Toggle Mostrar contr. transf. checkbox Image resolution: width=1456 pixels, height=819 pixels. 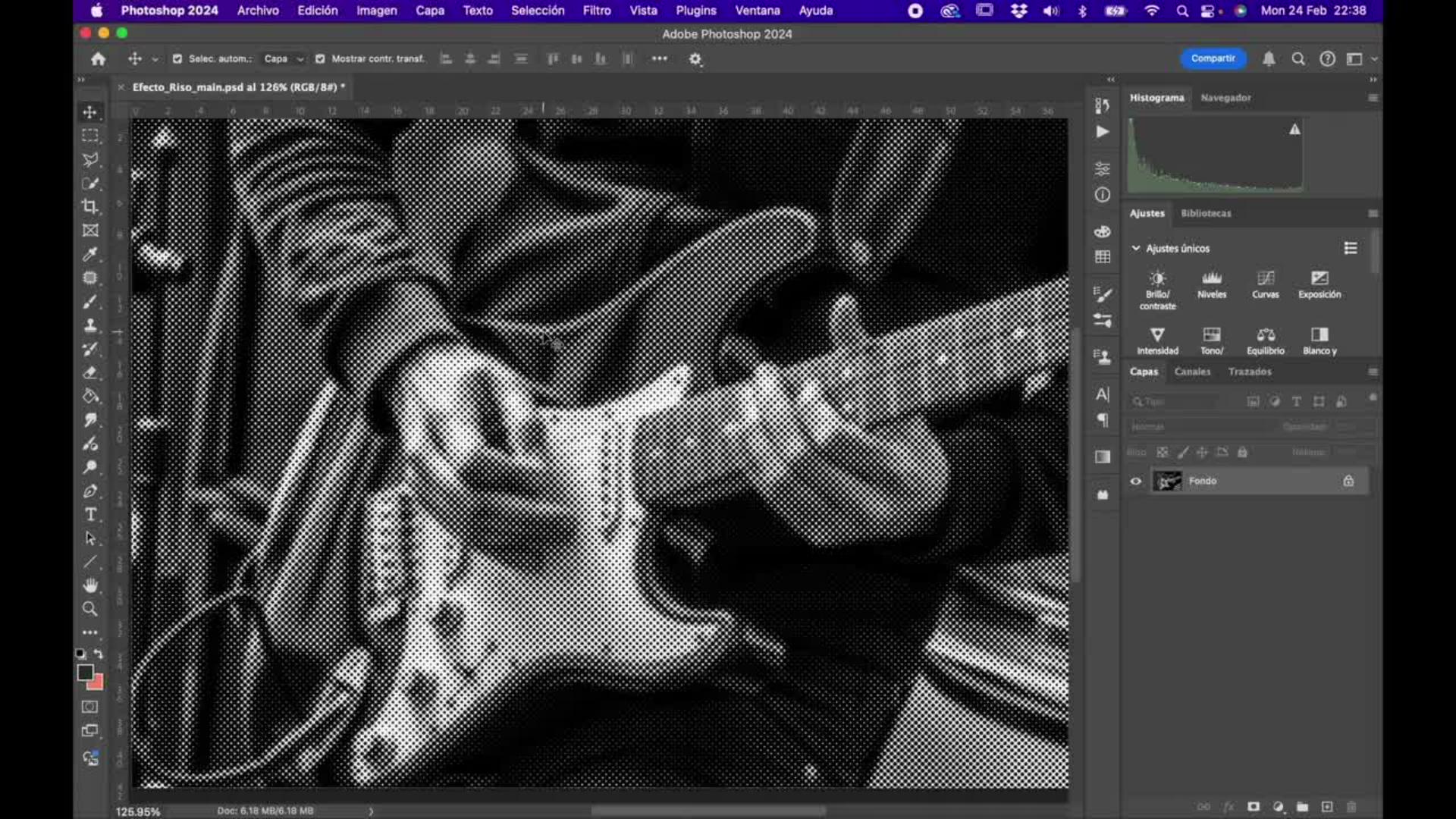[320, 58]
